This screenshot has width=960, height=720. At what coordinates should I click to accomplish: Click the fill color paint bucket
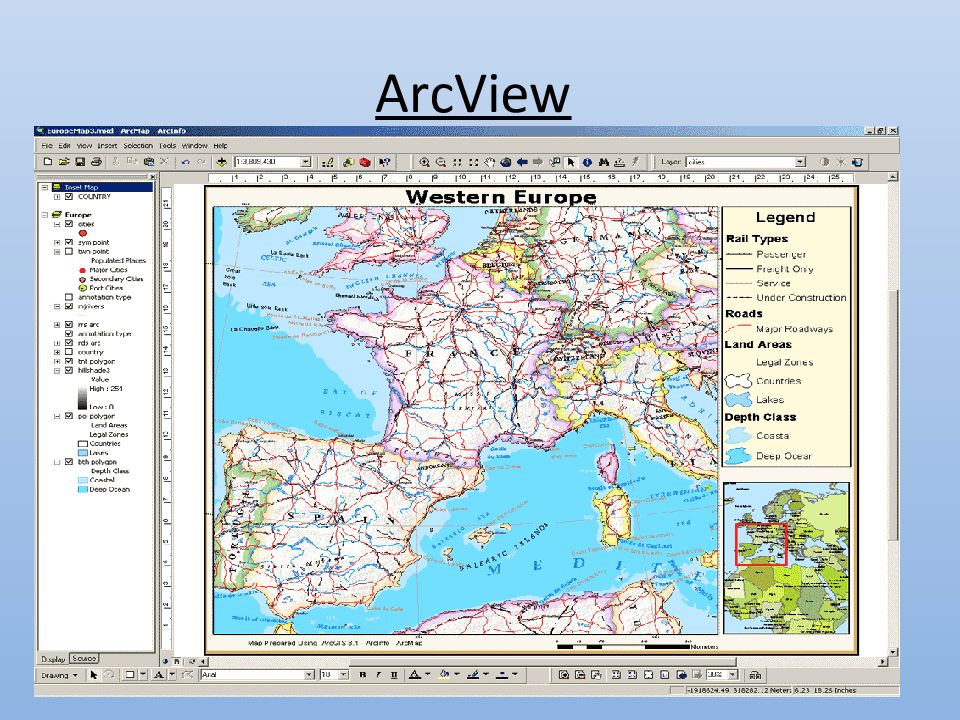pos(444,675)
